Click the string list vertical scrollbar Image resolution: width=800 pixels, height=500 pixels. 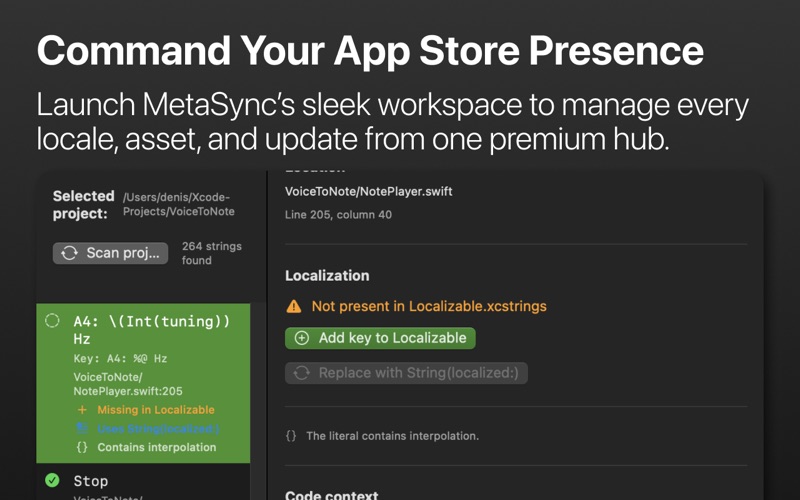click(x=259, y=401)
